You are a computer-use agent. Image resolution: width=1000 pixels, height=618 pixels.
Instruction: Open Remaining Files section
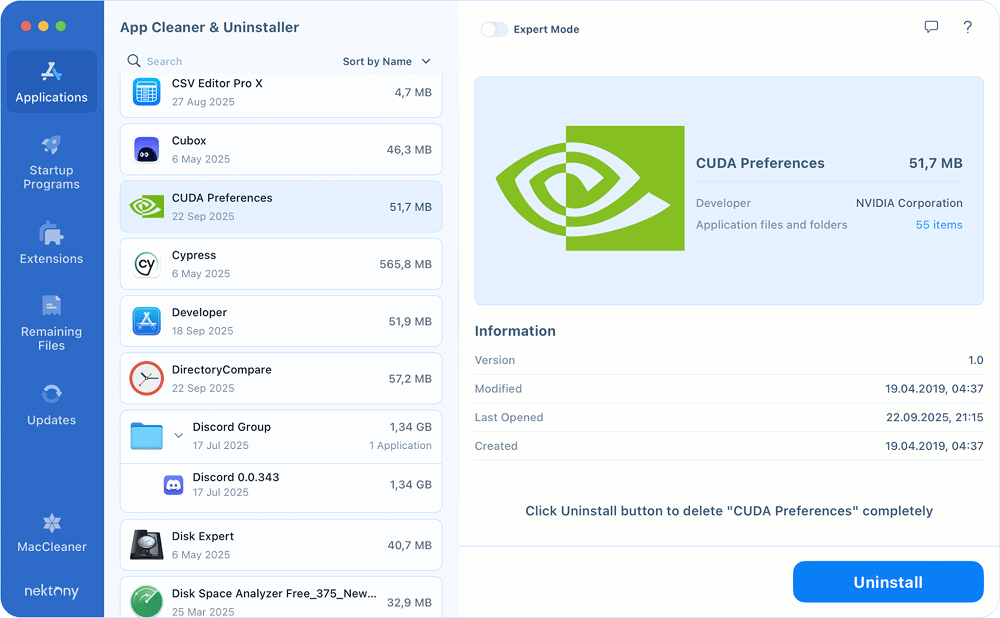pos(52,306)
